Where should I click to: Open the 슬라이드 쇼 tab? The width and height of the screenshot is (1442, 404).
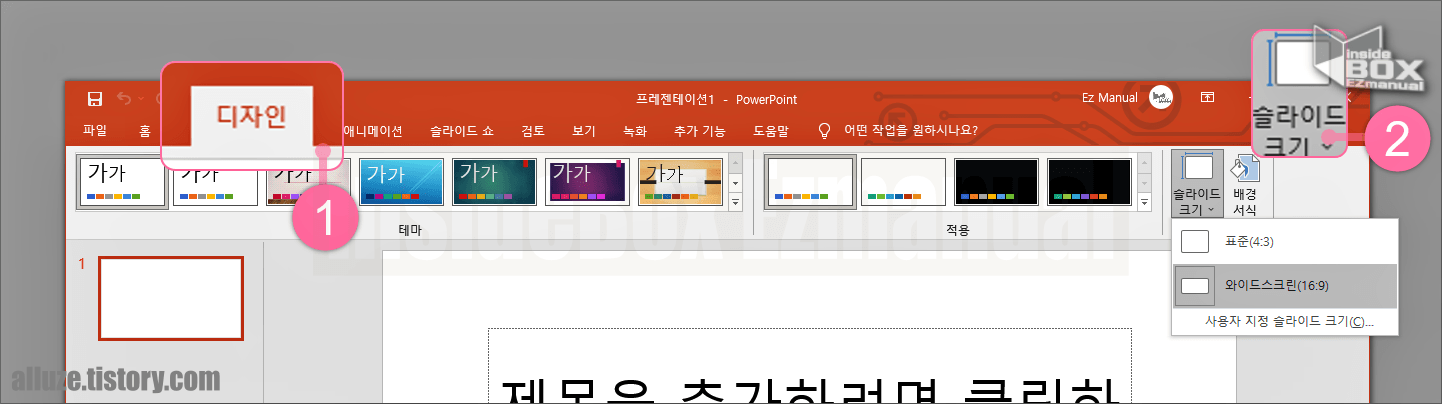pos(462,130)
